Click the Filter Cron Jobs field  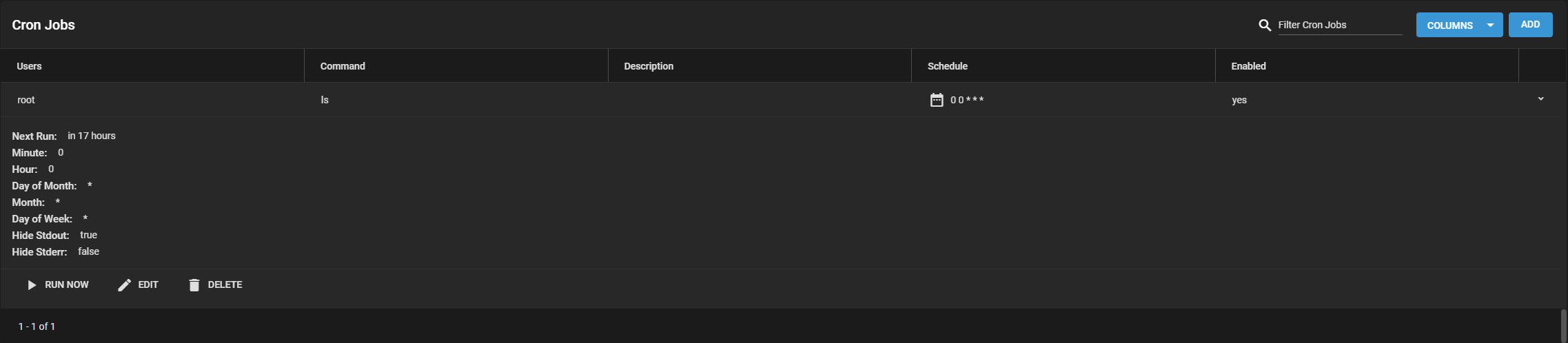click(1339, 25)
